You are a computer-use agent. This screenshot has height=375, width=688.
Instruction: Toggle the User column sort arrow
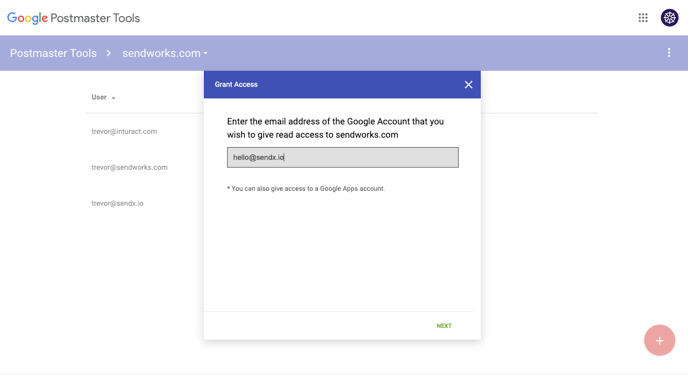(x=114, y=98)
